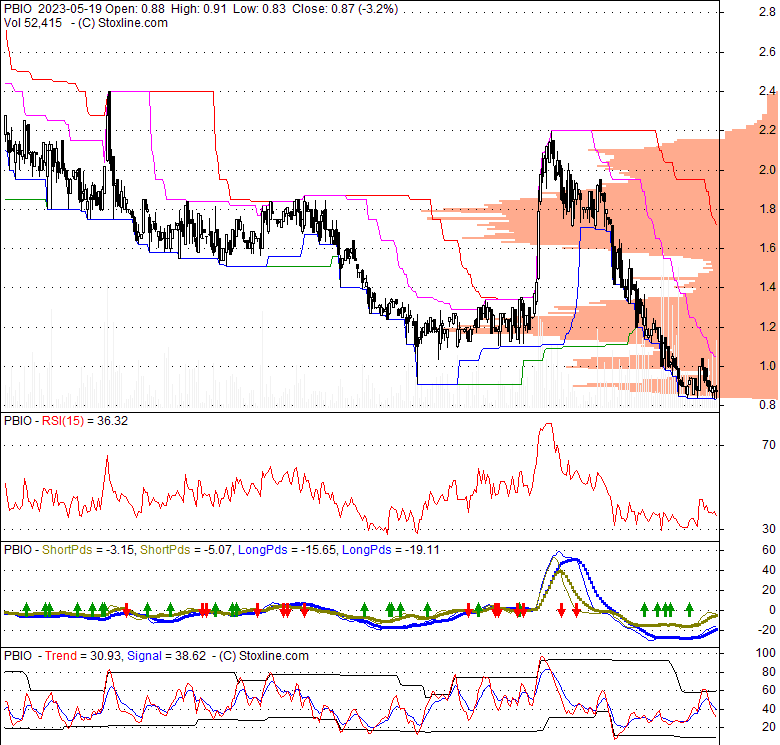Click the 'High: 0.91' value in header
The height and width of the screenshot is (745, 780).
tap(198, 9)
